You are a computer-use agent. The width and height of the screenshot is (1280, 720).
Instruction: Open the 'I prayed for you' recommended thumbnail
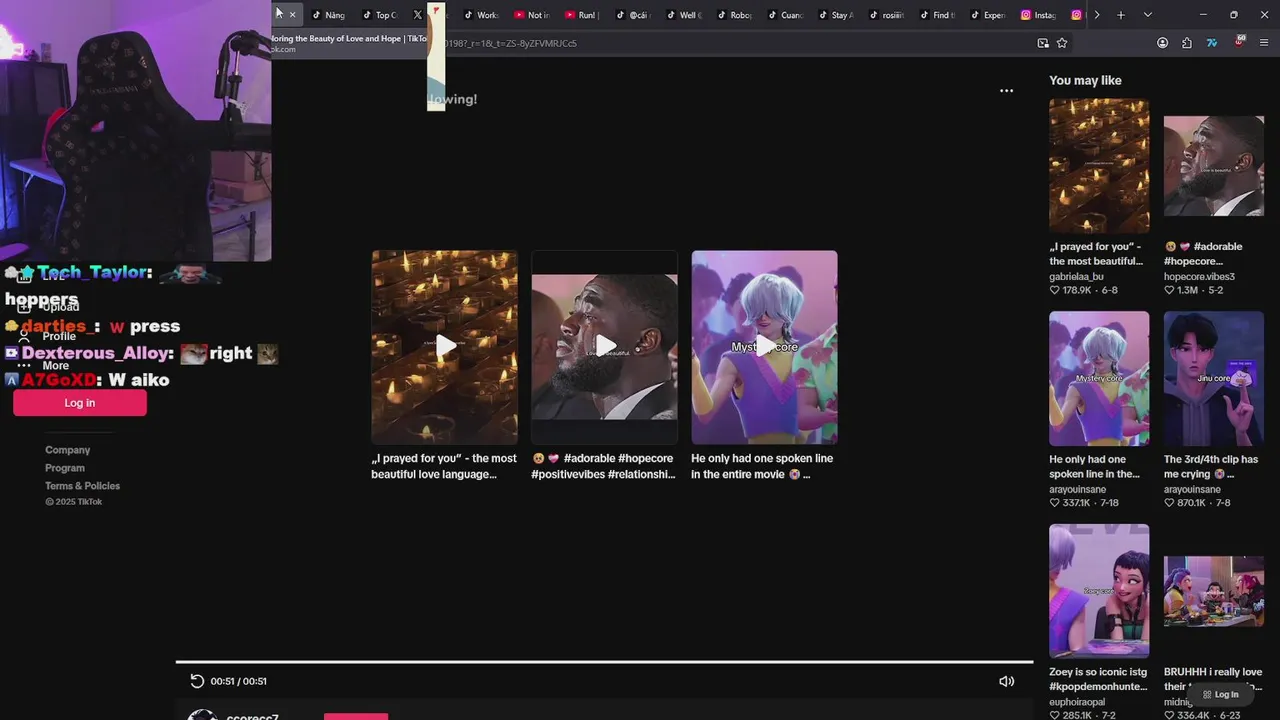[x=1099, y=165]
